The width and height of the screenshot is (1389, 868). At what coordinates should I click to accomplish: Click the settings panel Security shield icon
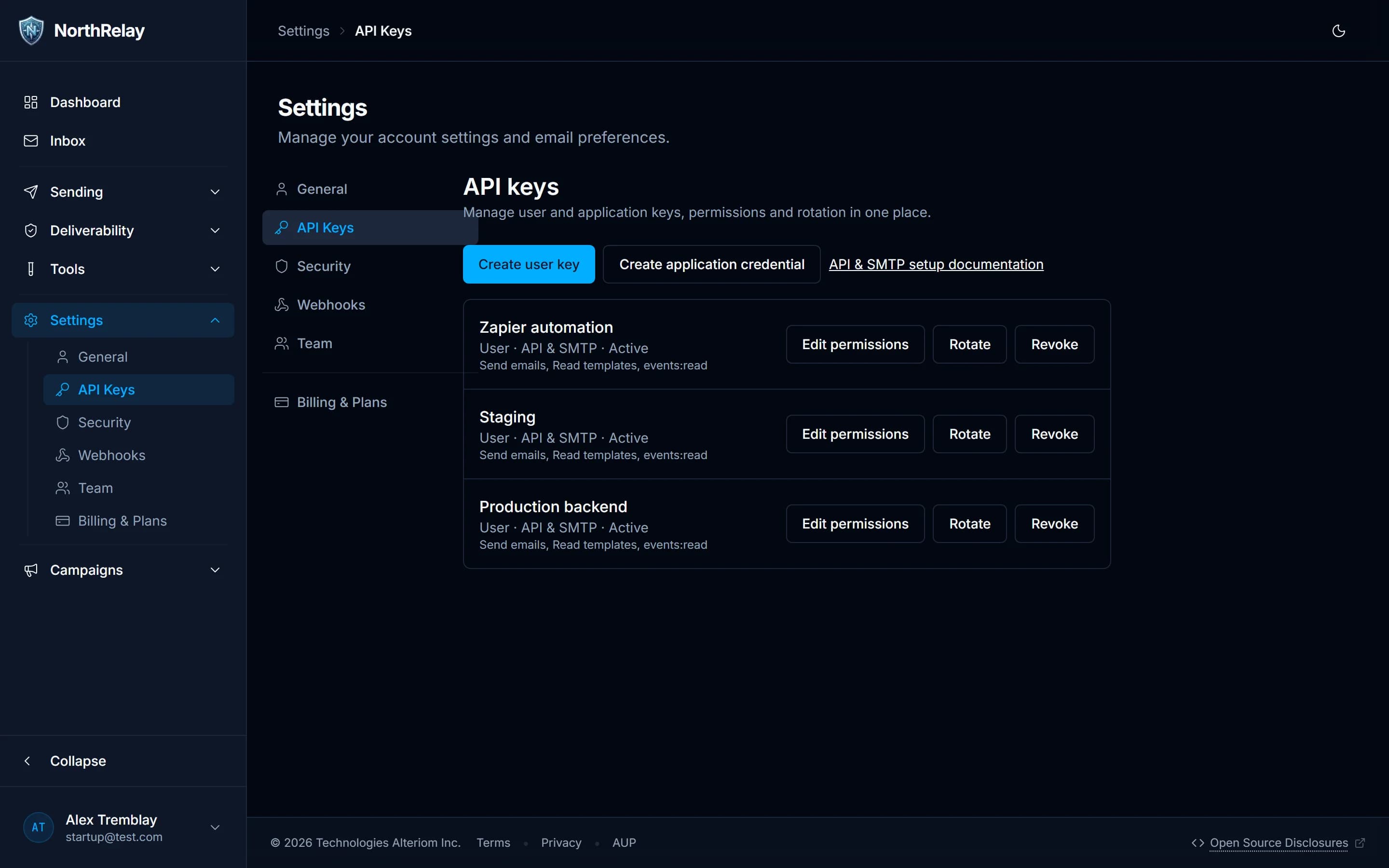pyautogui.click(x=282, y=266)
